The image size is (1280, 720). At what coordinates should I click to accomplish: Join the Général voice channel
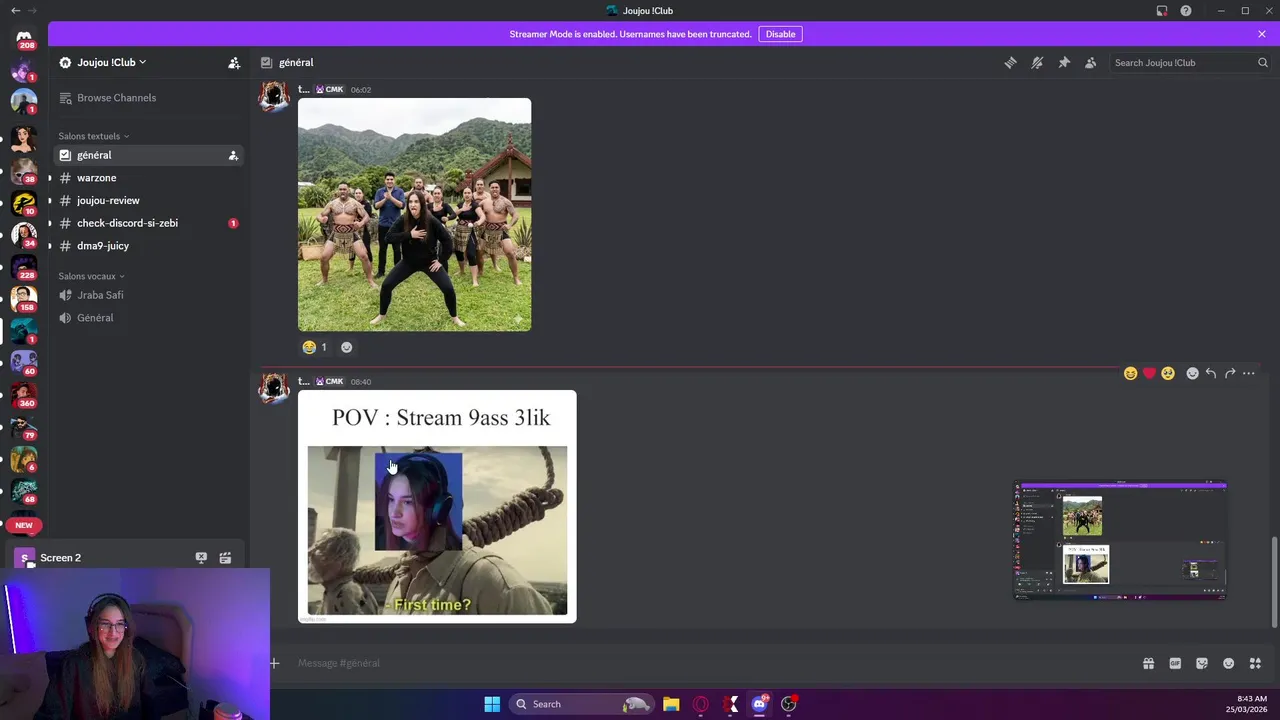pos(148,318)
